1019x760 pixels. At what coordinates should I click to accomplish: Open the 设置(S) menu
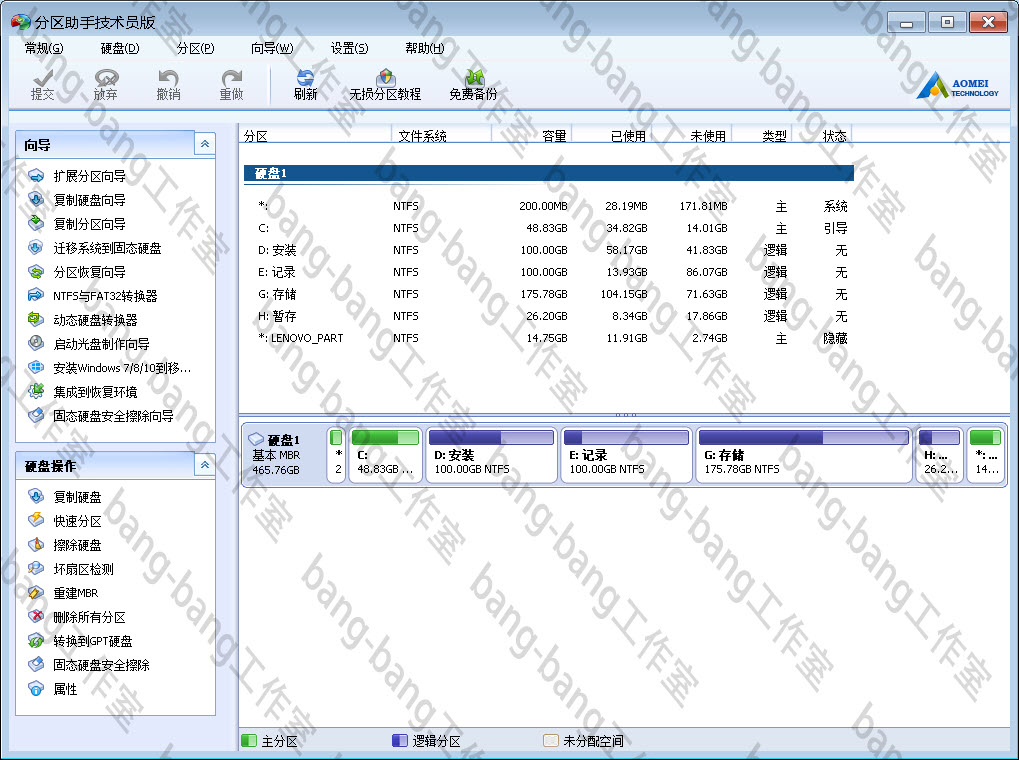point(349,48)
